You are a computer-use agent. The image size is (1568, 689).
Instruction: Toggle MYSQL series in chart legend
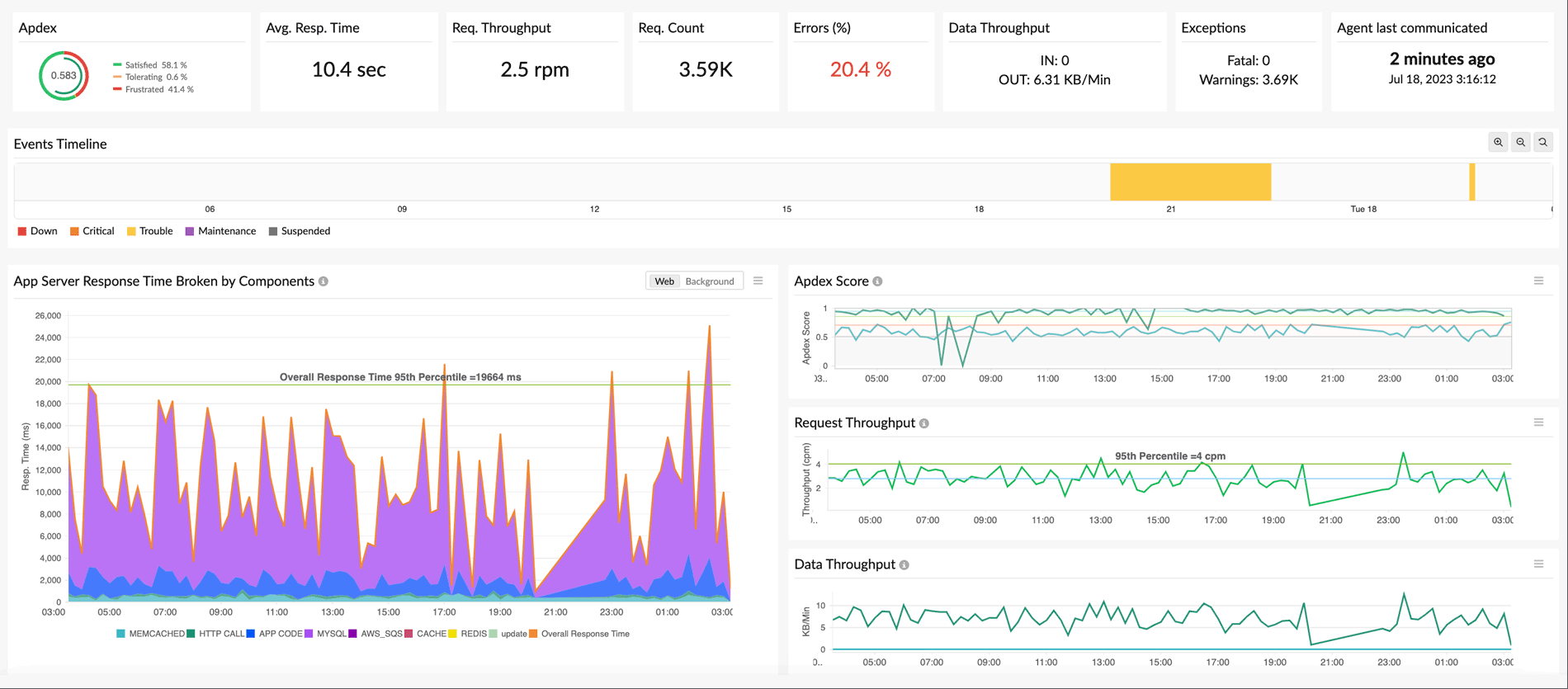coord(331,634)
